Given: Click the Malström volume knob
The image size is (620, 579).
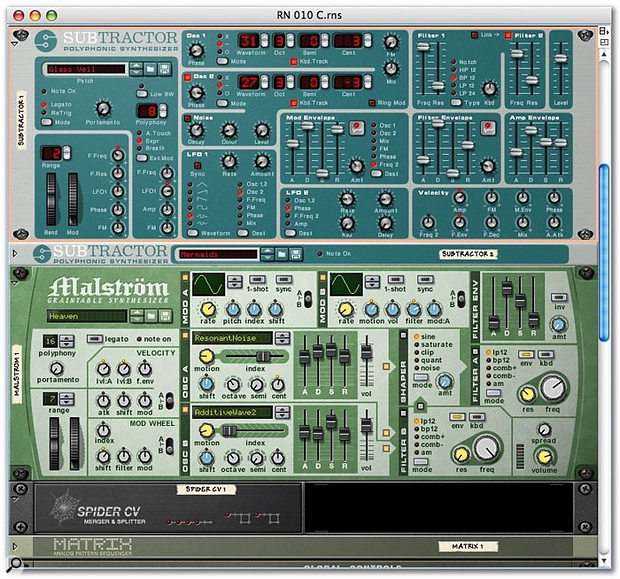Looking at the screenshot, I should click(544, 457).
